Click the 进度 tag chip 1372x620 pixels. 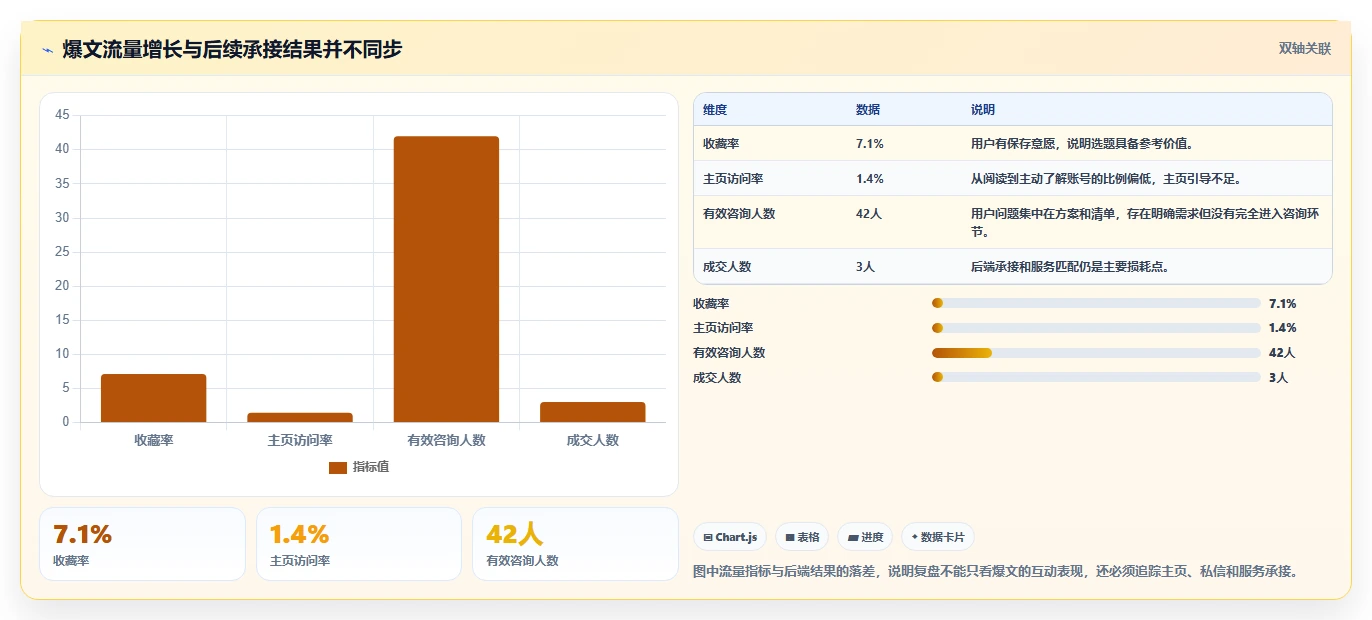click(865, 537)
